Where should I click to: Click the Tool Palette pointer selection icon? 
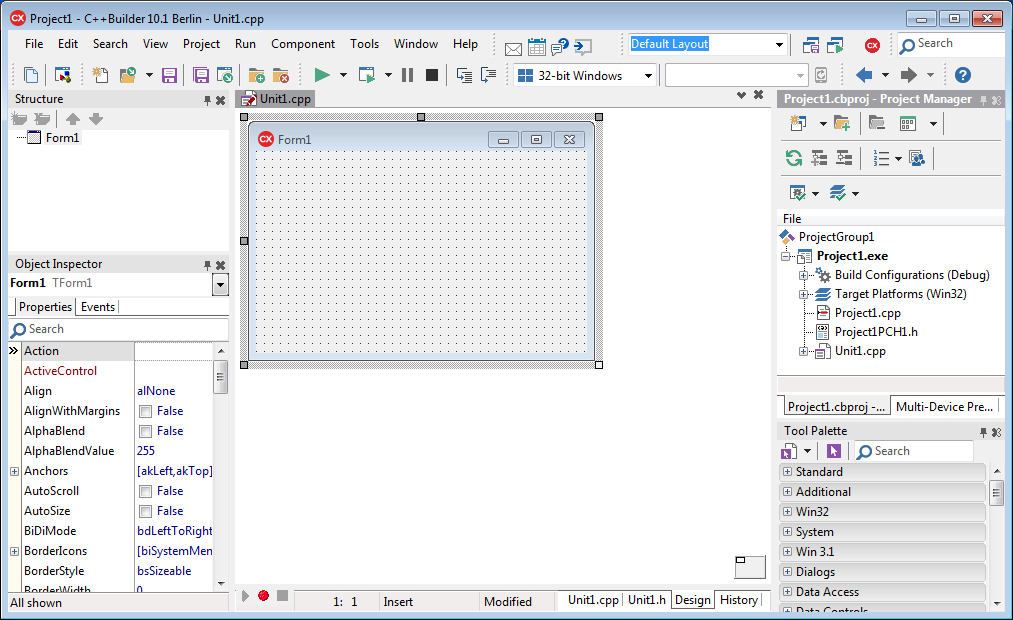click(833, 451)
